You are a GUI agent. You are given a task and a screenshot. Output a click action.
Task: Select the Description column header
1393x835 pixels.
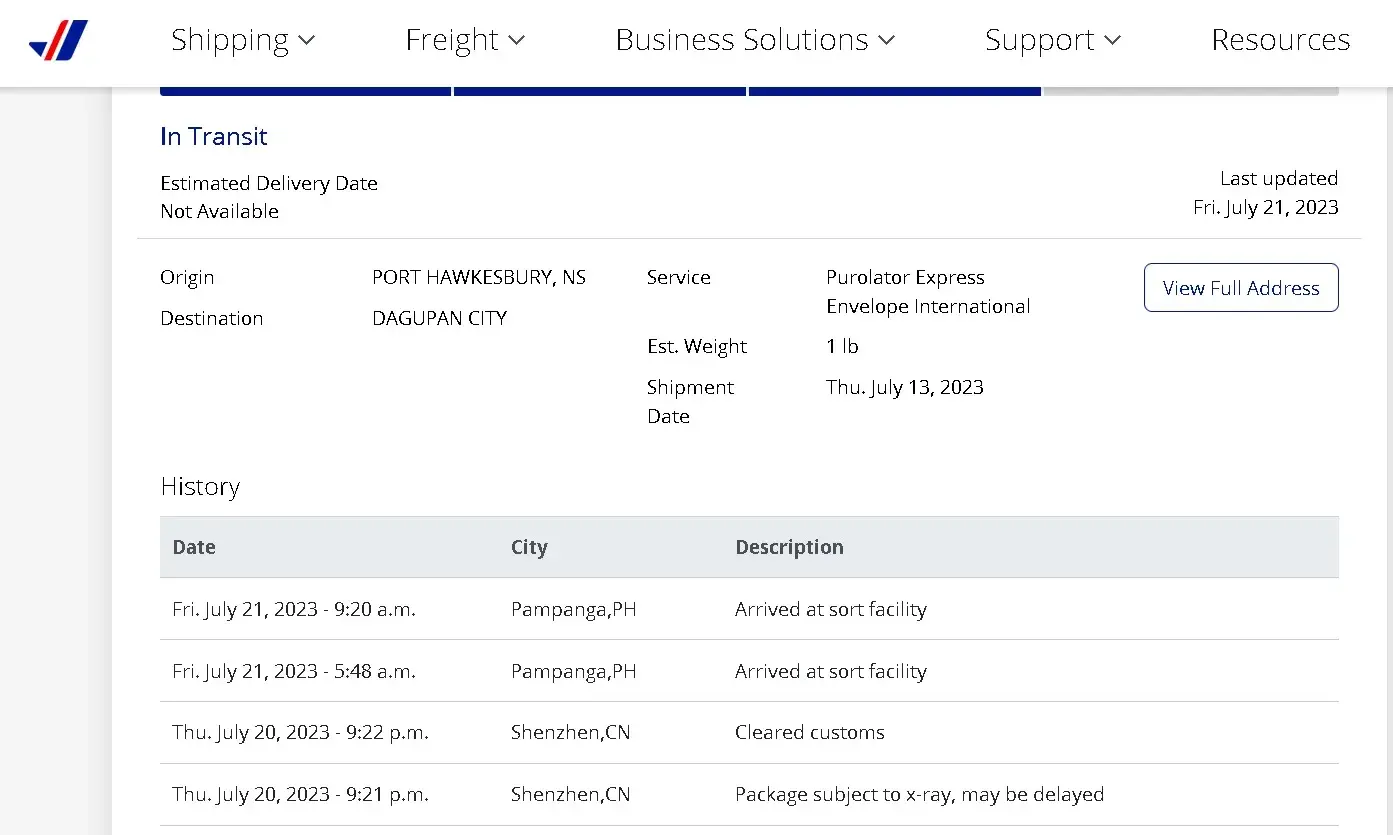click(789, 547)
